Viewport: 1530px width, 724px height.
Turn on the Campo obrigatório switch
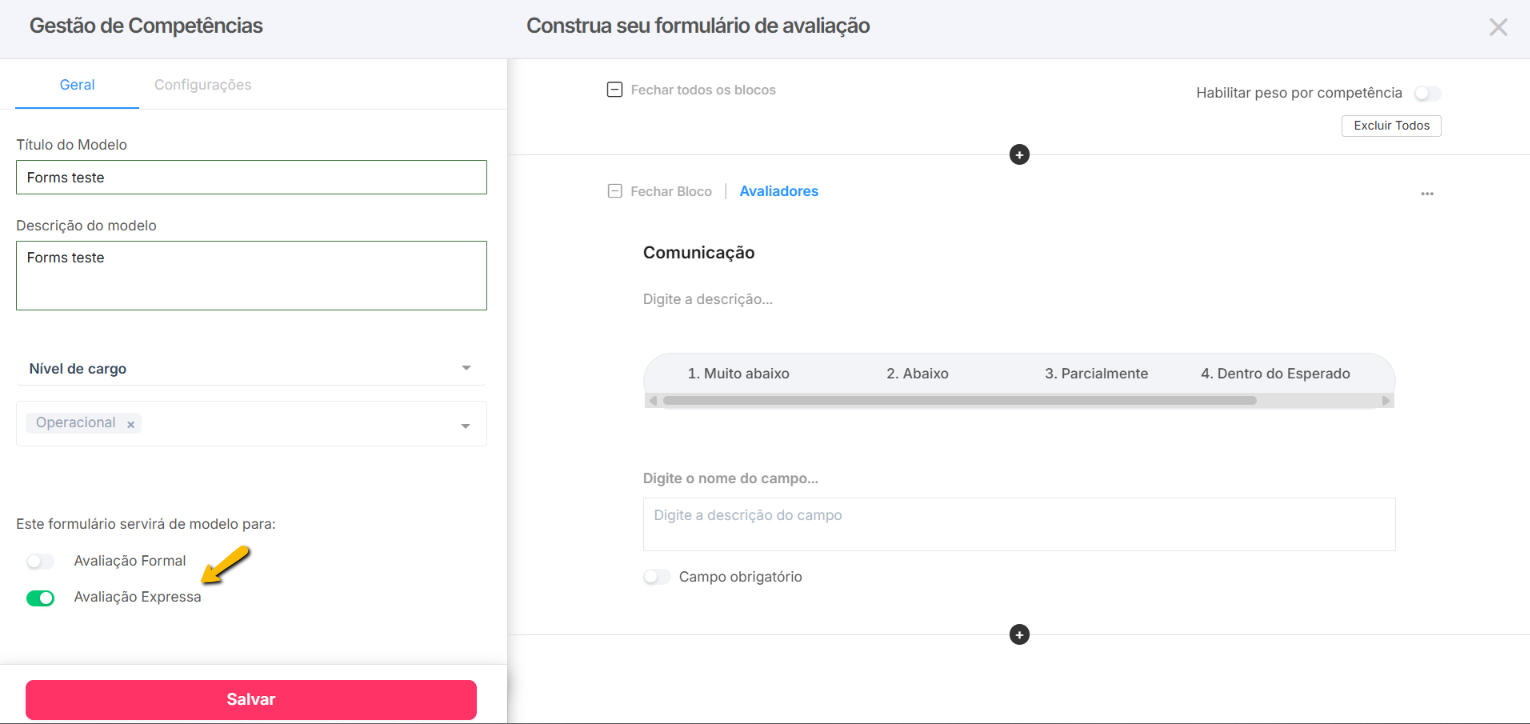[656, 577]
